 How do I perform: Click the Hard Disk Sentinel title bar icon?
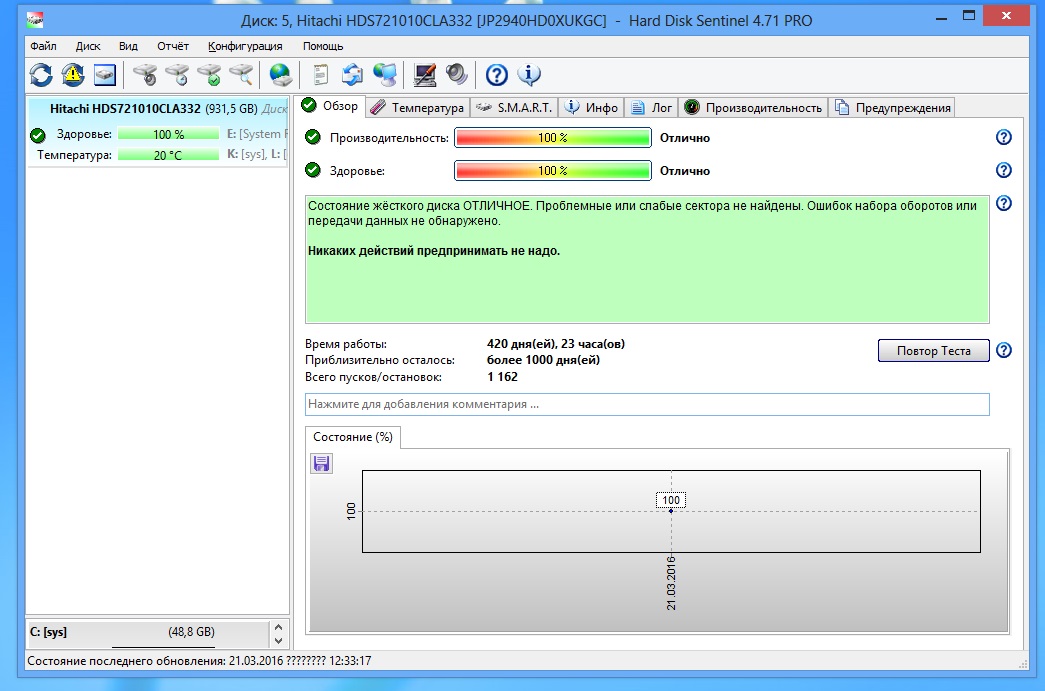tap(35, 20)
